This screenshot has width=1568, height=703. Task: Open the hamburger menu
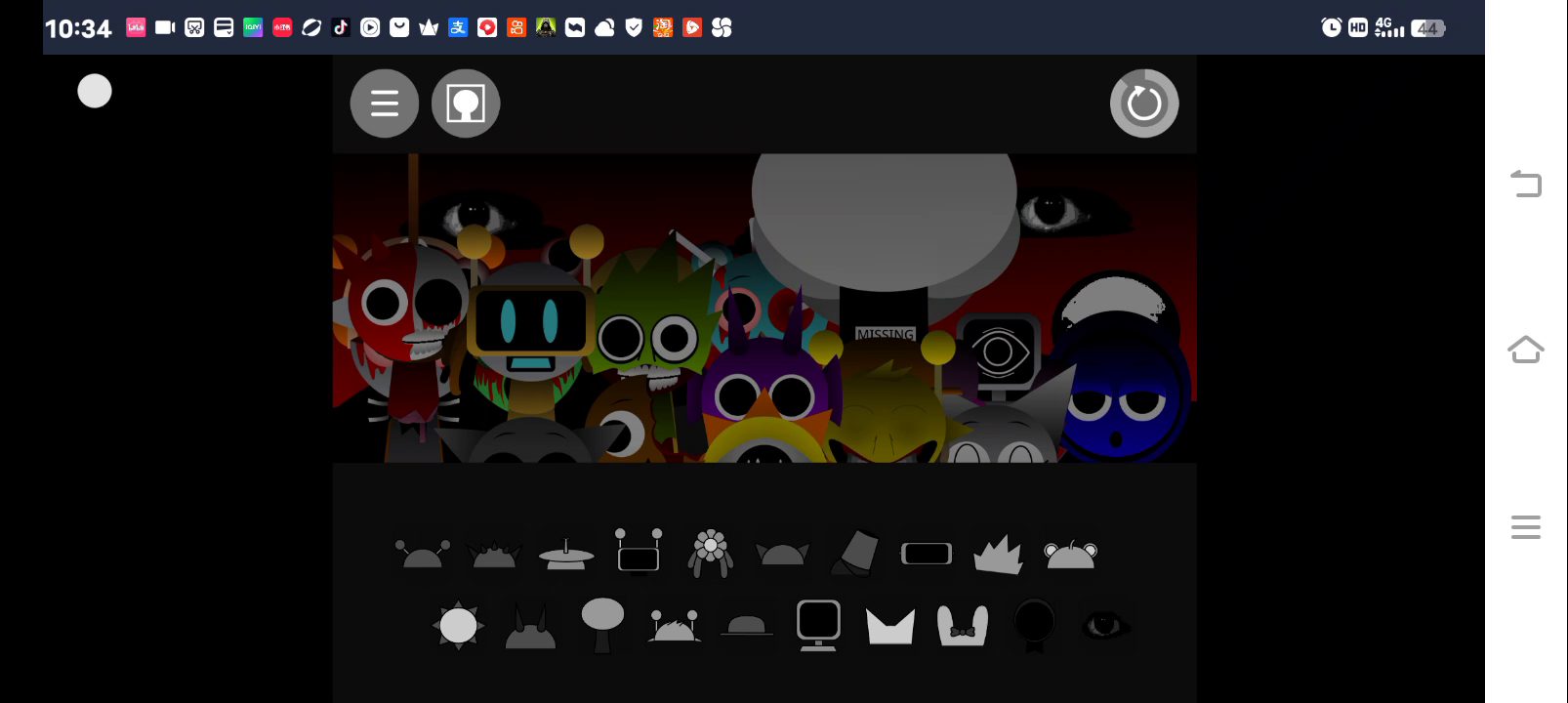384,103
